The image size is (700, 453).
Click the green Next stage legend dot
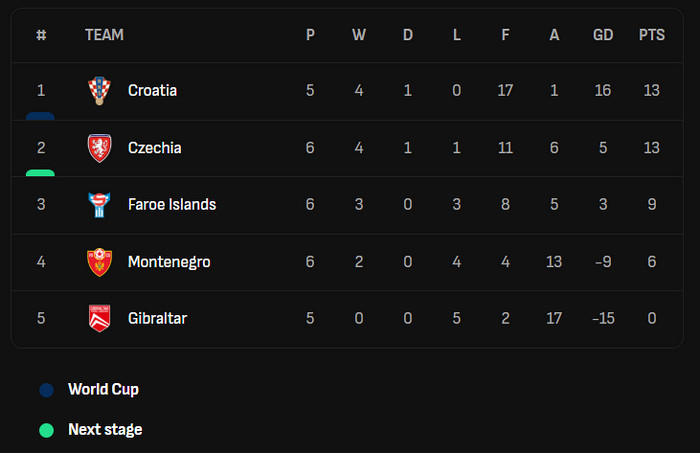(x=46, y=431)
